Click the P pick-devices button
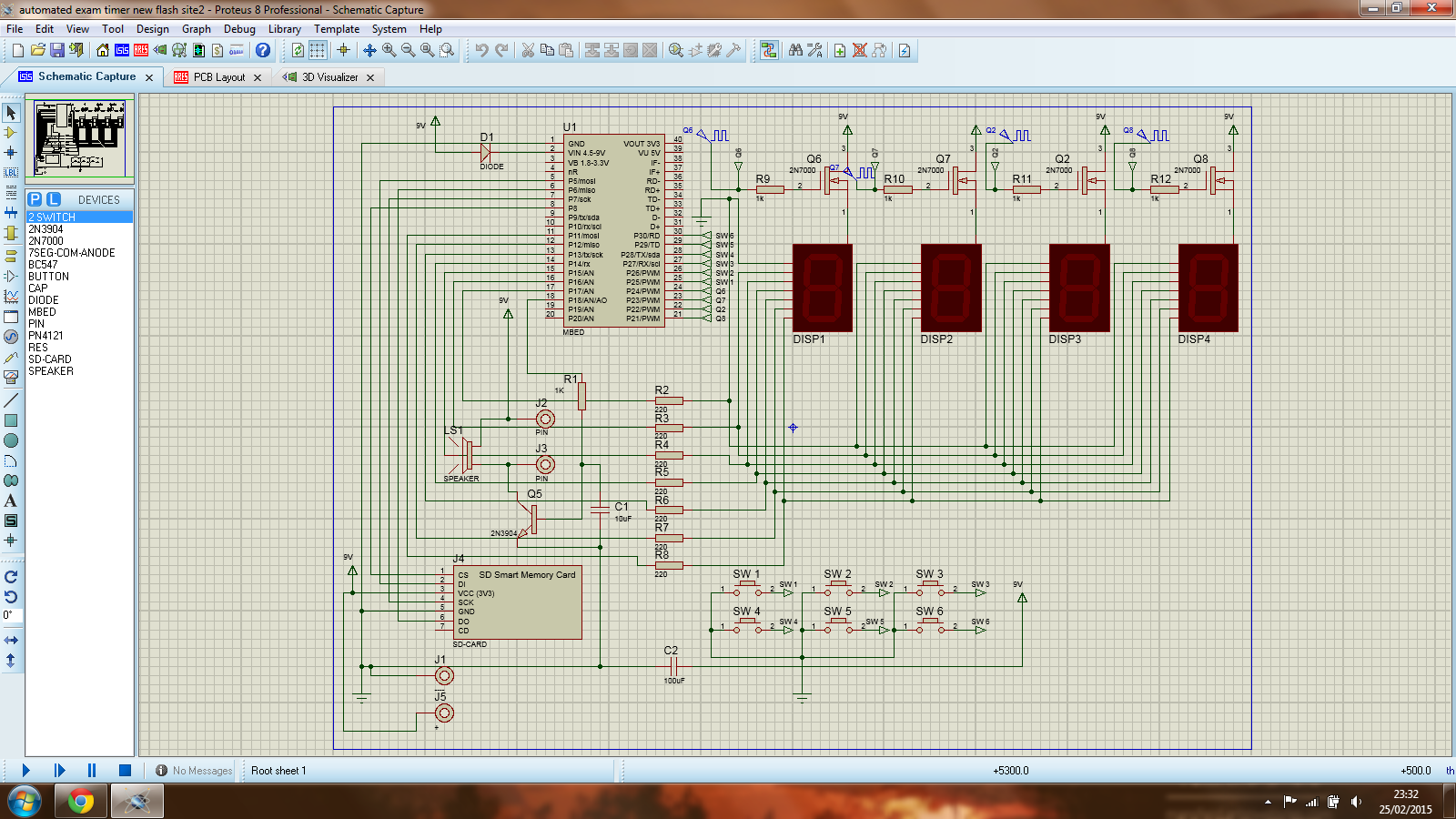 point(35,199)
